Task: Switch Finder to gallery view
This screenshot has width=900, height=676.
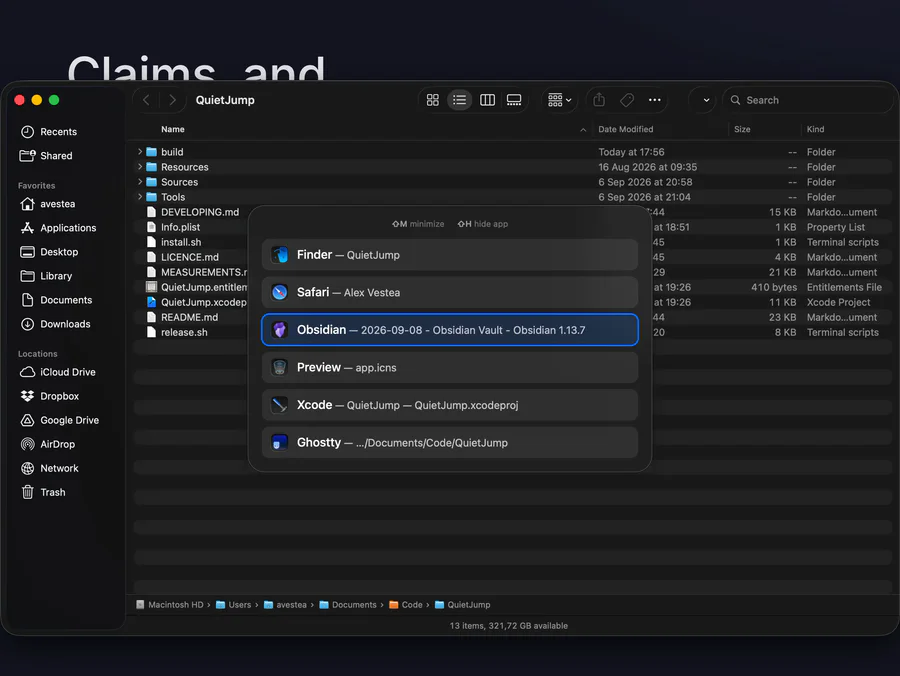Action: click(x=514, y=100)
